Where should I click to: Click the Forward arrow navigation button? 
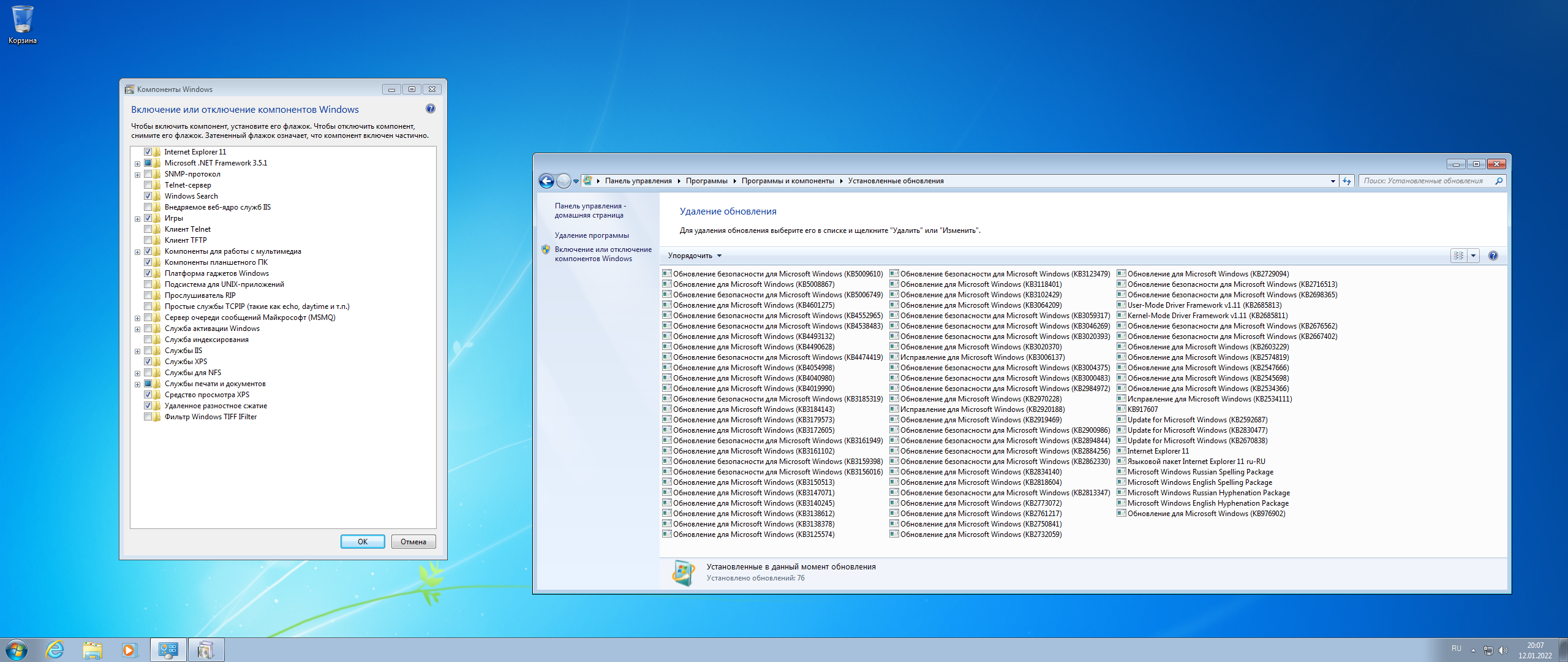[563, 181]
